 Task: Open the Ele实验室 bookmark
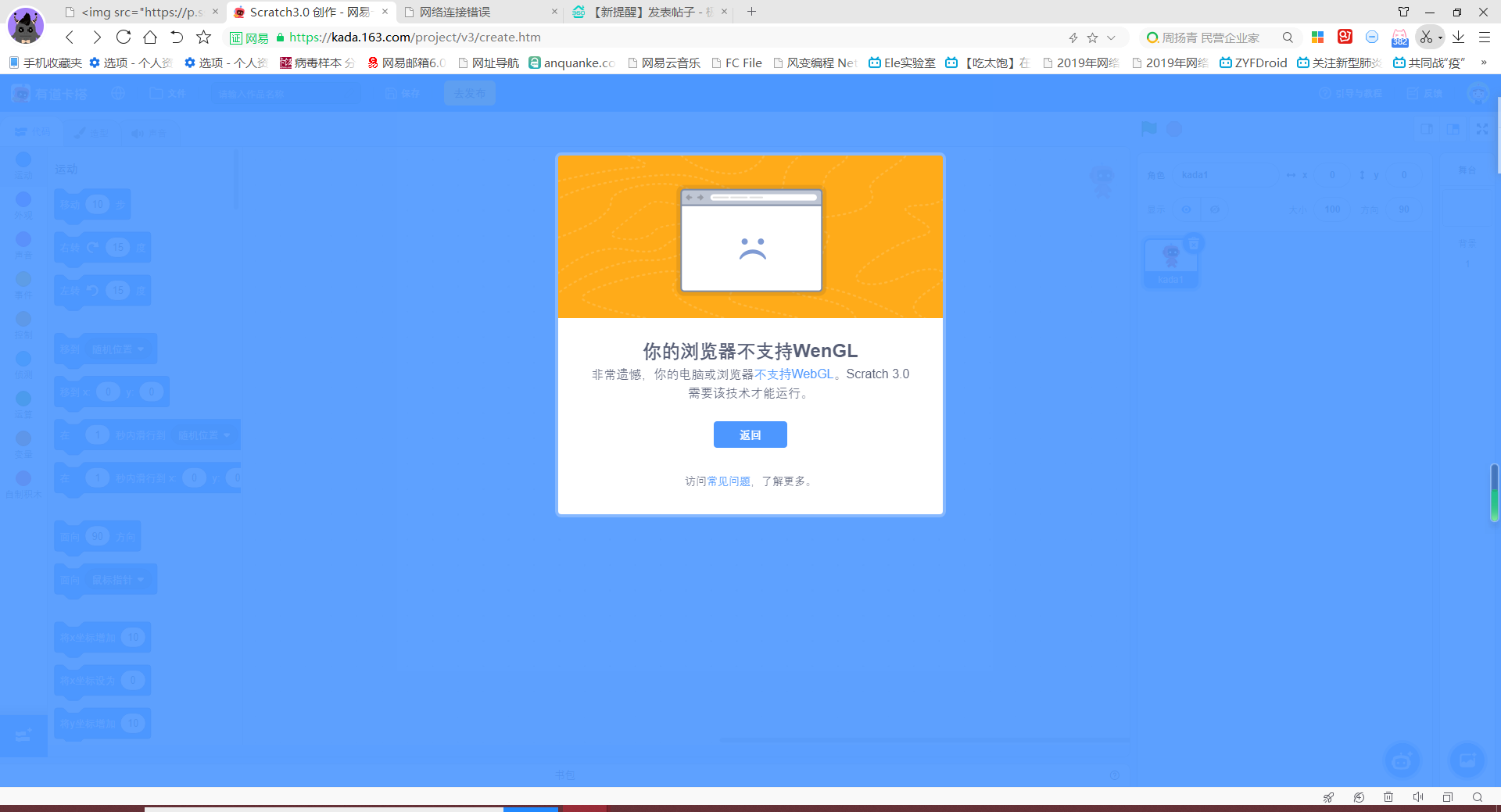coord(902,63)
